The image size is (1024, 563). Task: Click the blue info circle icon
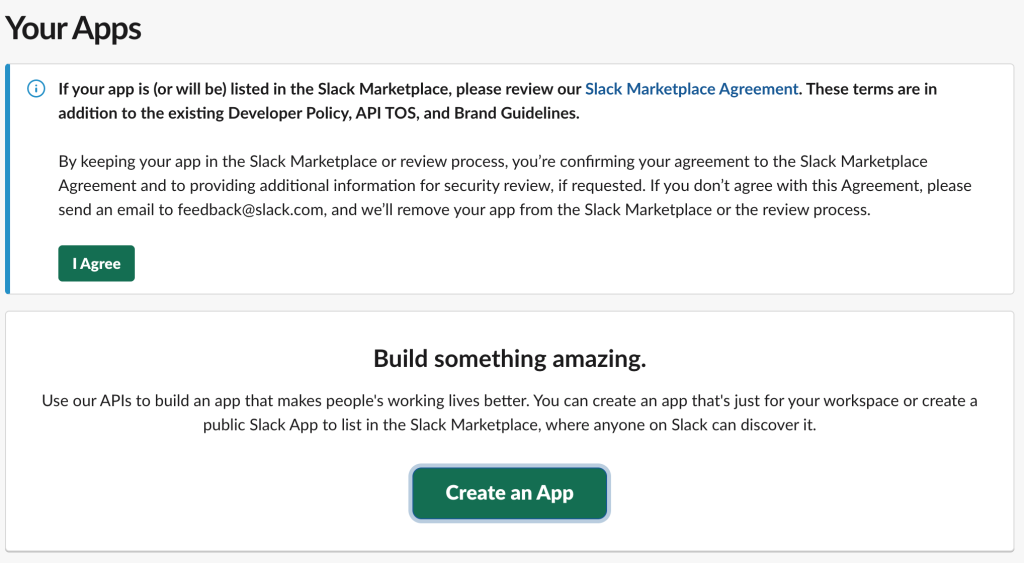(x=36, y=88)
